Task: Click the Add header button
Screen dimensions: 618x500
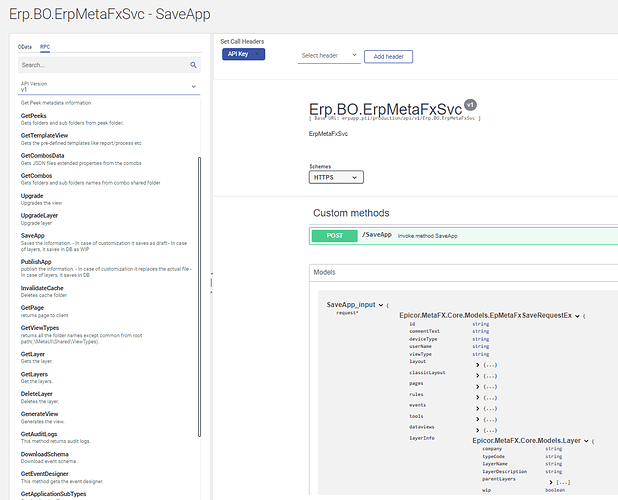Action: [x=388, y=57]
